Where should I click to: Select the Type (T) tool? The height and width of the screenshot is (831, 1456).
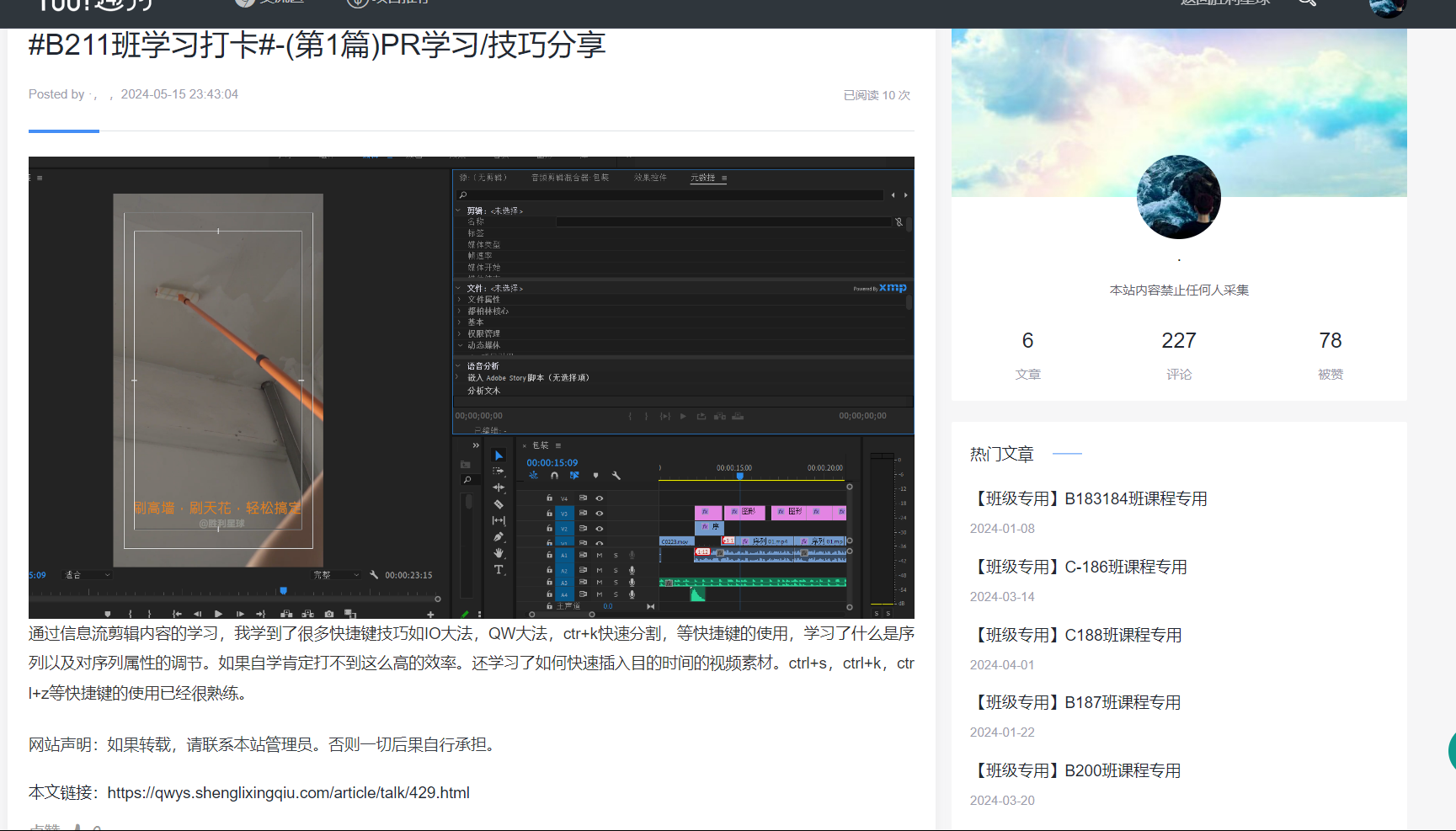[x=499, y=569]
